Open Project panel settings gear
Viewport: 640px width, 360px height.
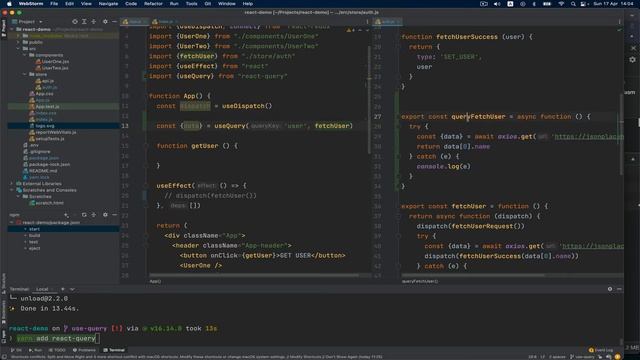[105, 21]
